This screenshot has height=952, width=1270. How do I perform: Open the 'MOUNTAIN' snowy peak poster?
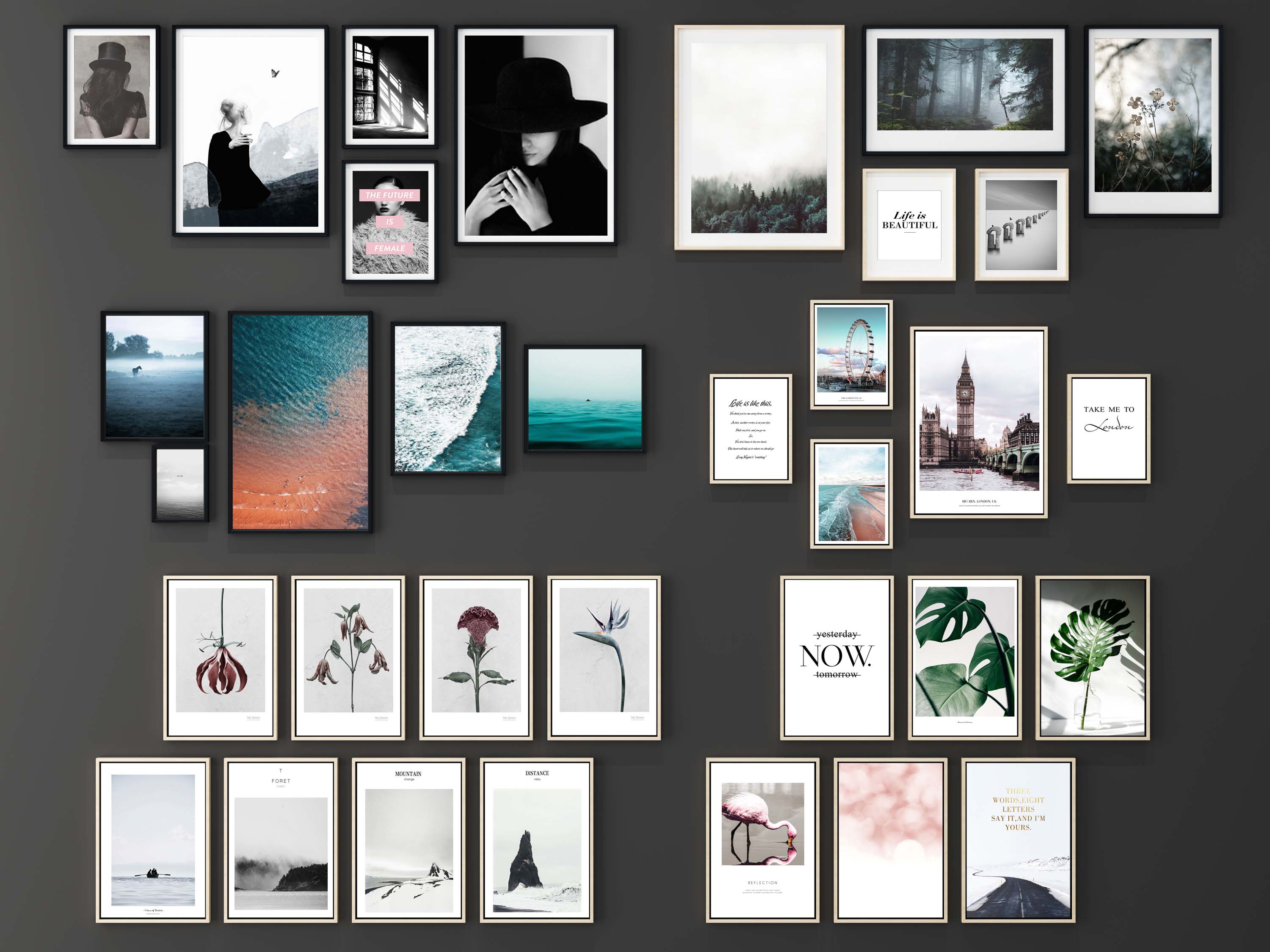(409, 840)
